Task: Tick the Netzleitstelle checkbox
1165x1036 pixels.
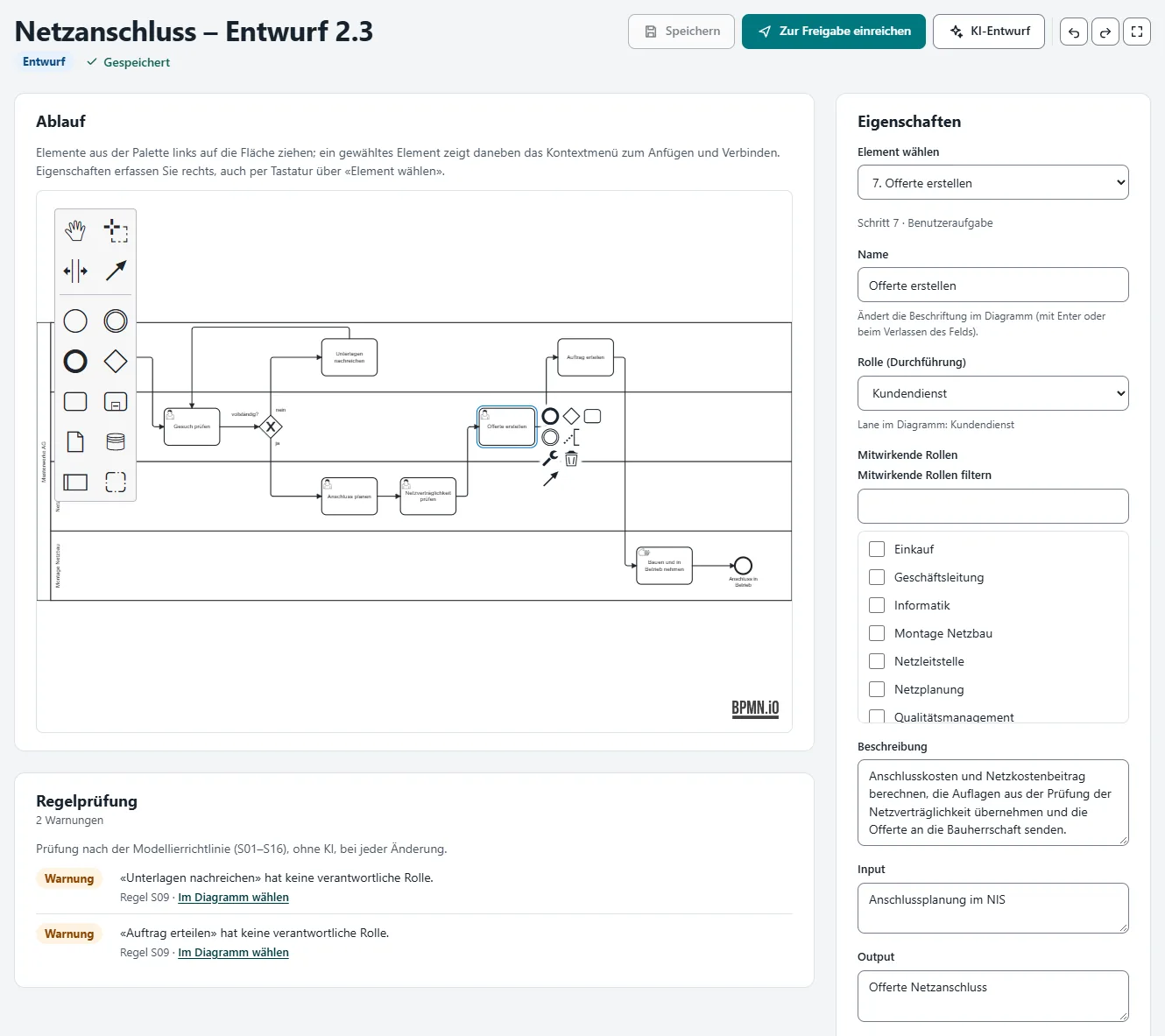Action: pyautogui.click(x=877, y=661)
